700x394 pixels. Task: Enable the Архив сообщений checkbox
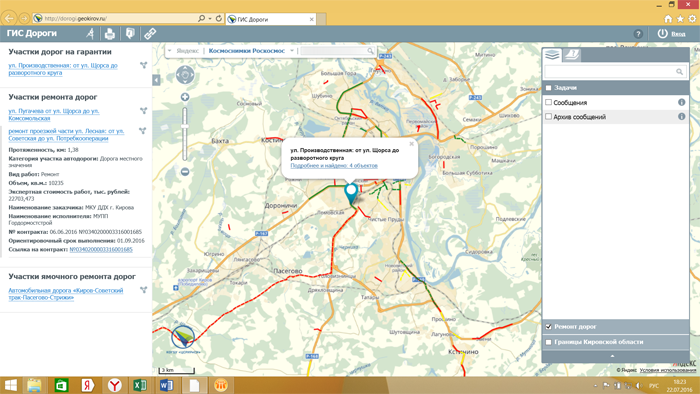click(549, 116)
